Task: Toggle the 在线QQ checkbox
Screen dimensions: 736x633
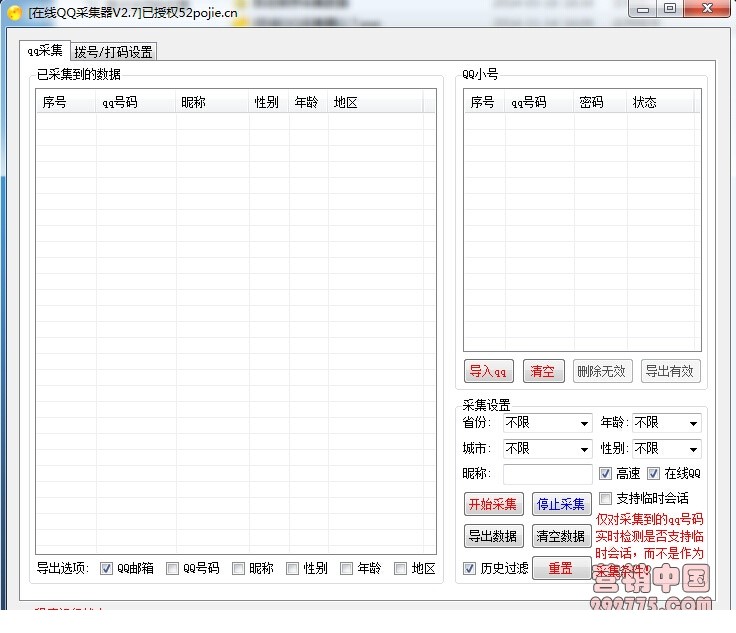Action: pyautogui.click(x=654, y=473)
